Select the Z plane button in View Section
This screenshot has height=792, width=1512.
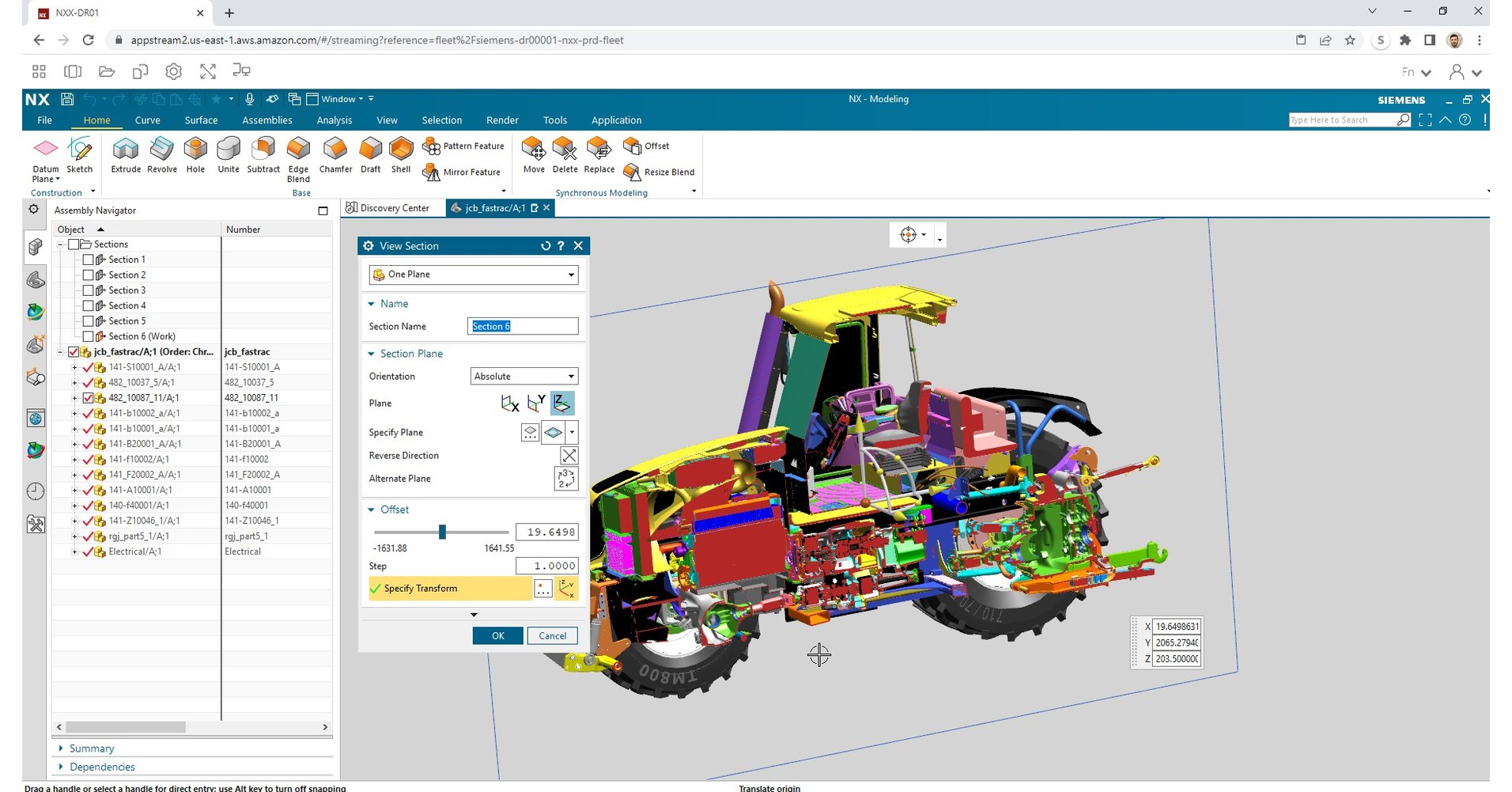562,403
